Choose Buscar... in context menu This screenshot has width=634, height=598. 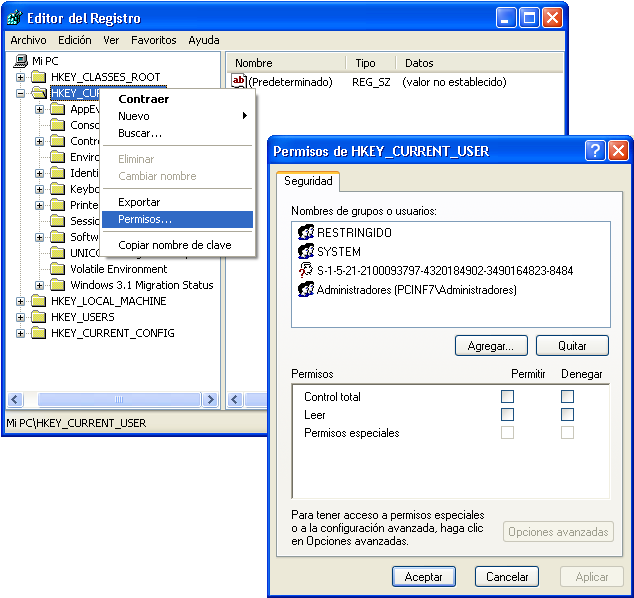(x=177, y=133)
